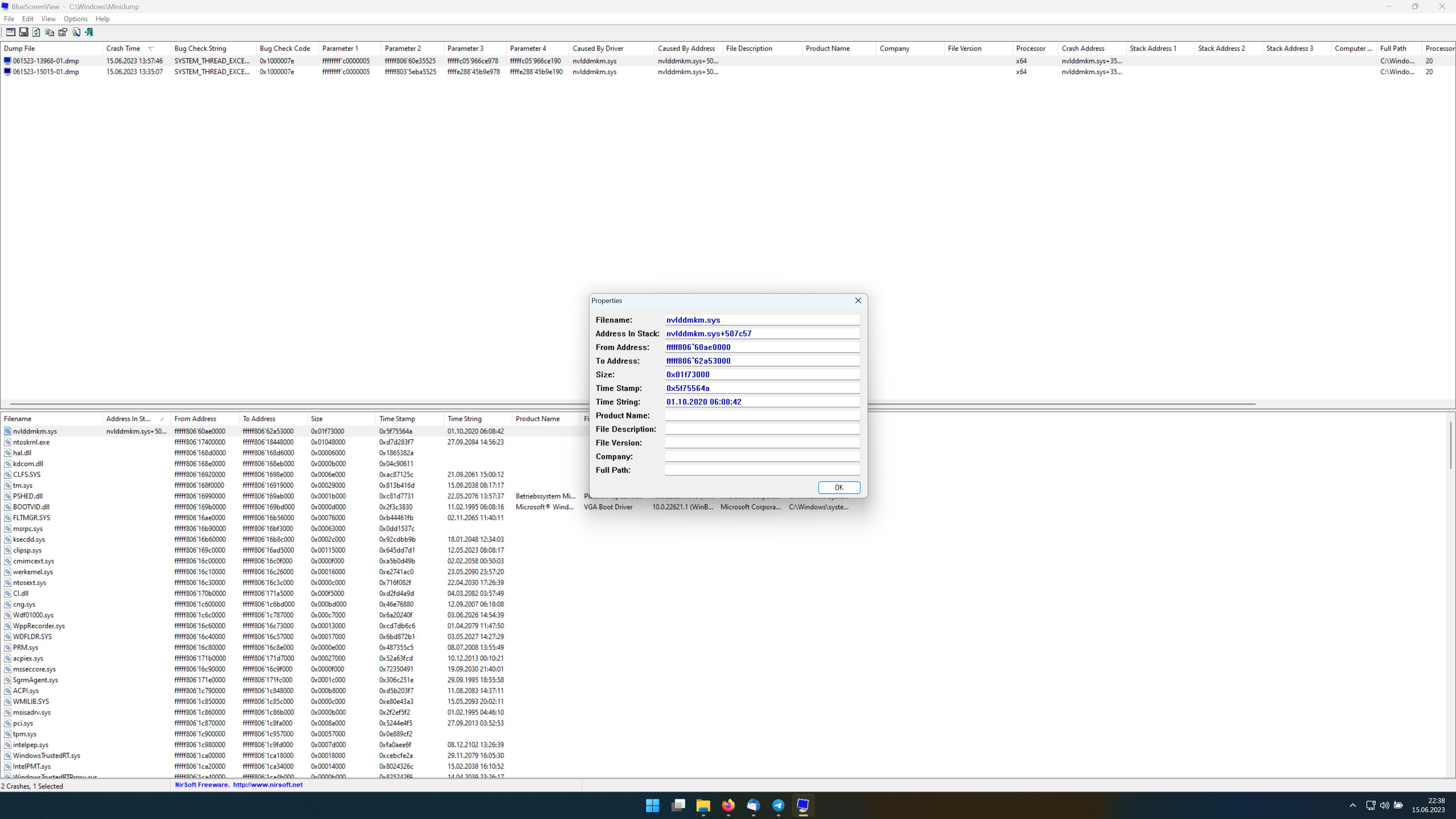
Task: Click the Exit door toolbar icon
Action: (x=89, y=32)
